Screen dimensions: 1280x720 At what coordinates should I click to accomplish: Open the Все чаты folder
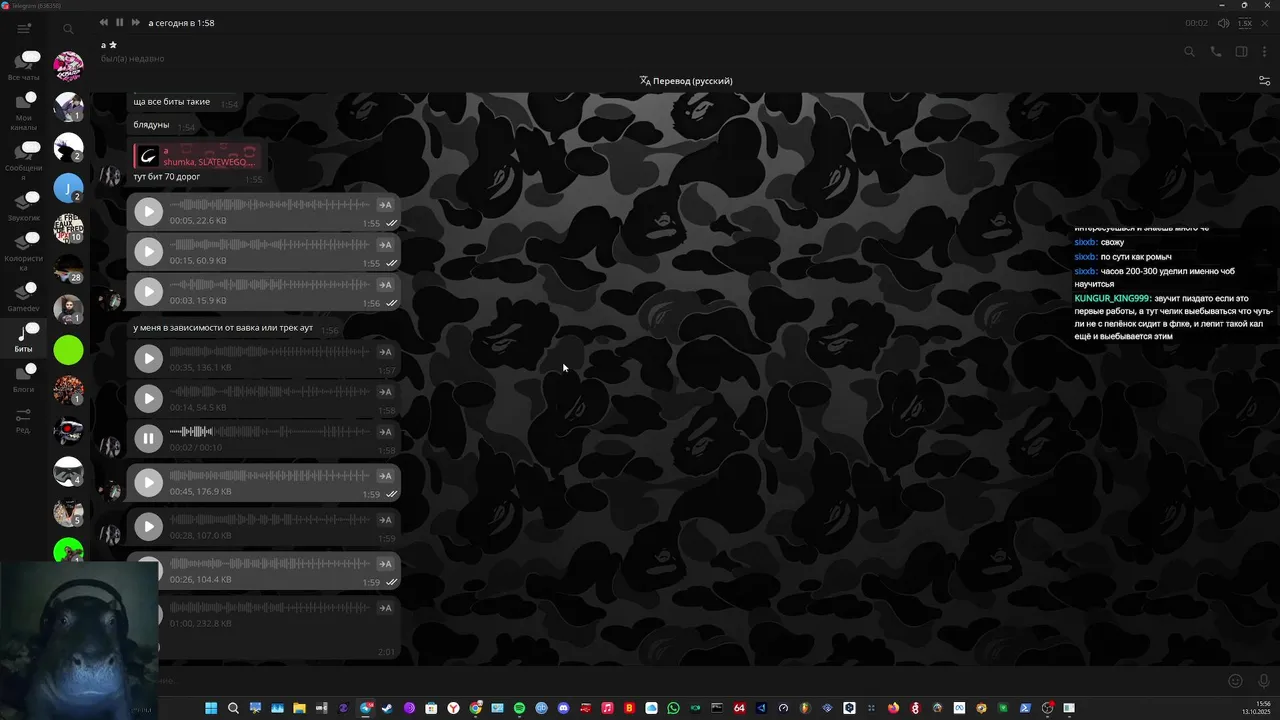click(24, 65)
